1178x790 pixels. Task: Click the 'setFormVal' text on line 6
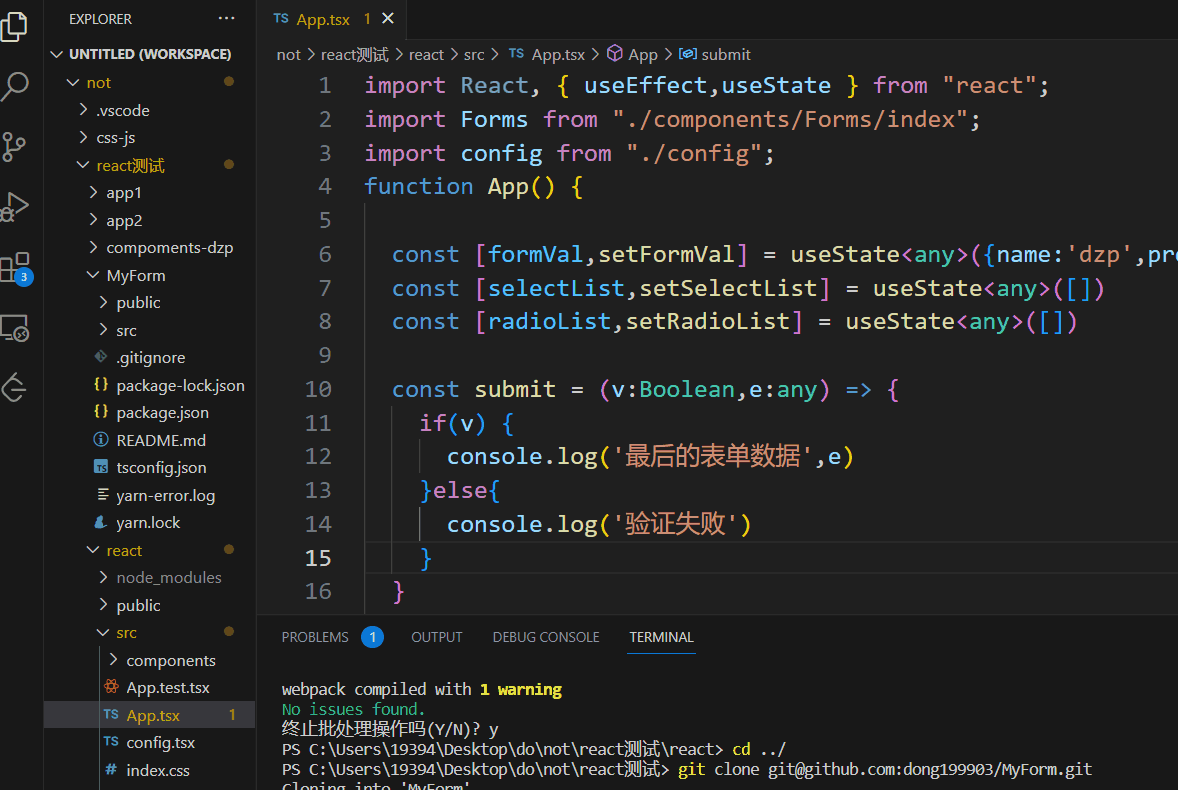[666, 254]
